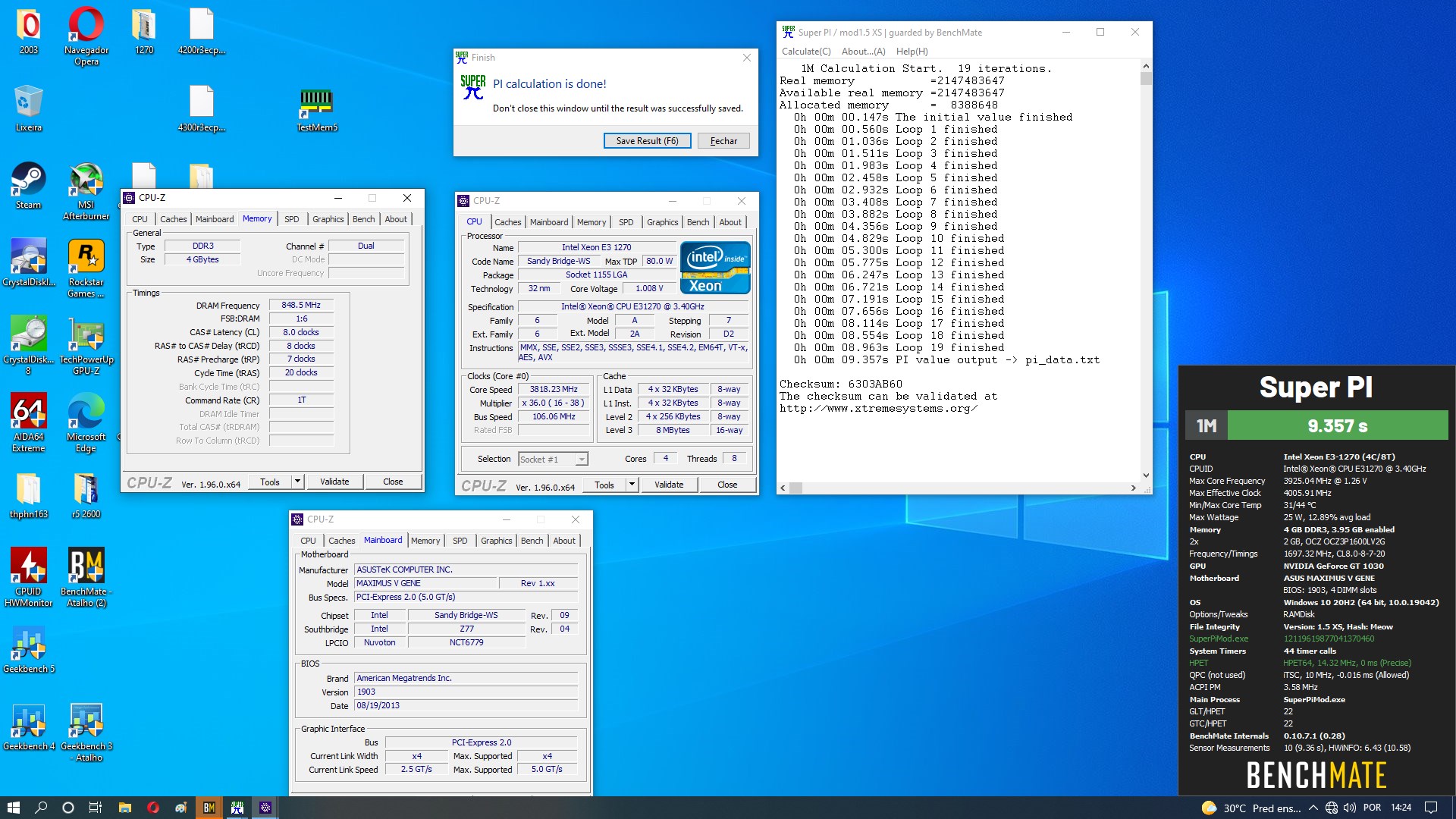Open the Geekbench 3 Atalho shortcut
Viewport: 1456px width, 819px height.
[86, 733]
